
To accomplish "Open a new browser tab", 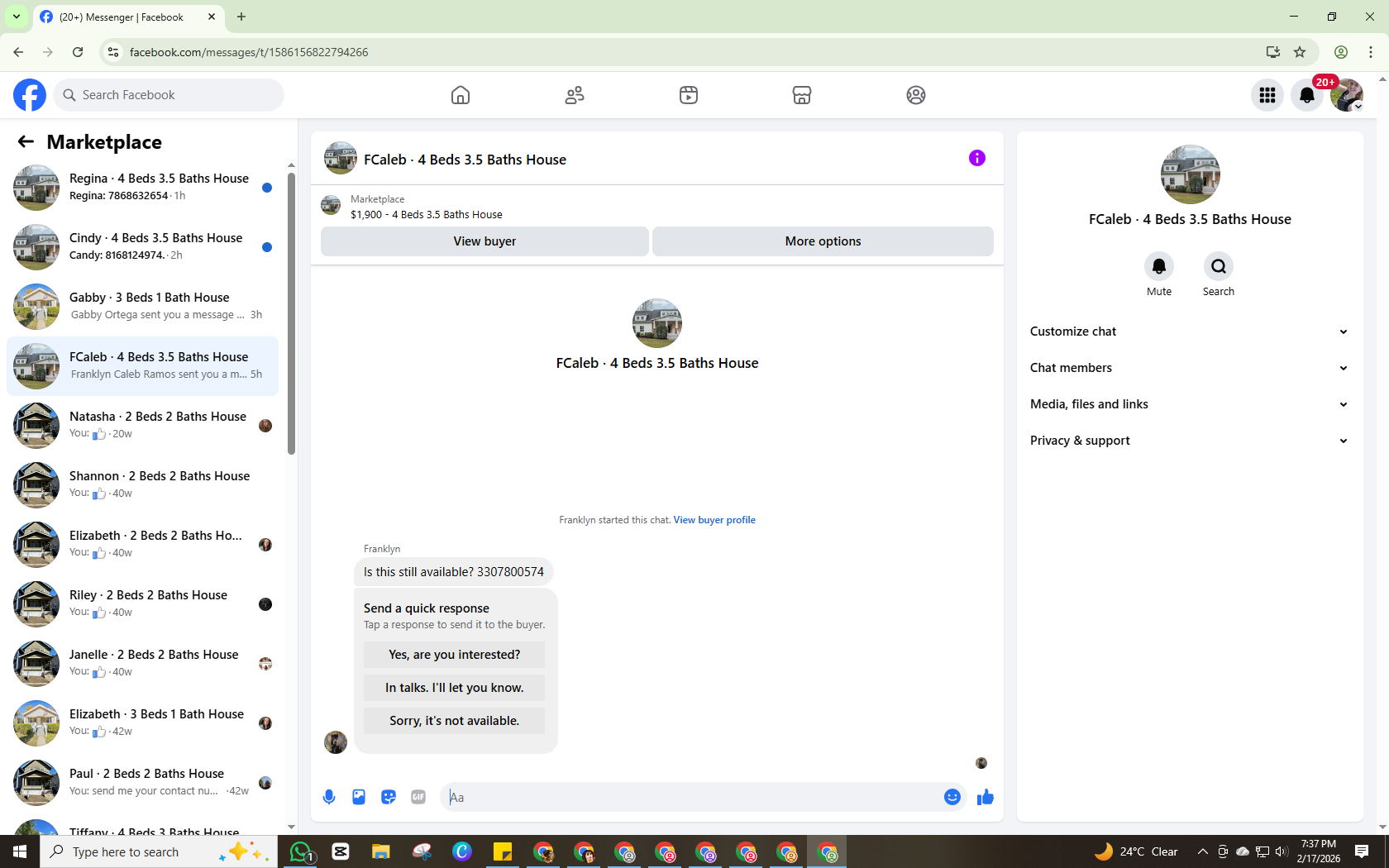I will click(x=241, y=17).
